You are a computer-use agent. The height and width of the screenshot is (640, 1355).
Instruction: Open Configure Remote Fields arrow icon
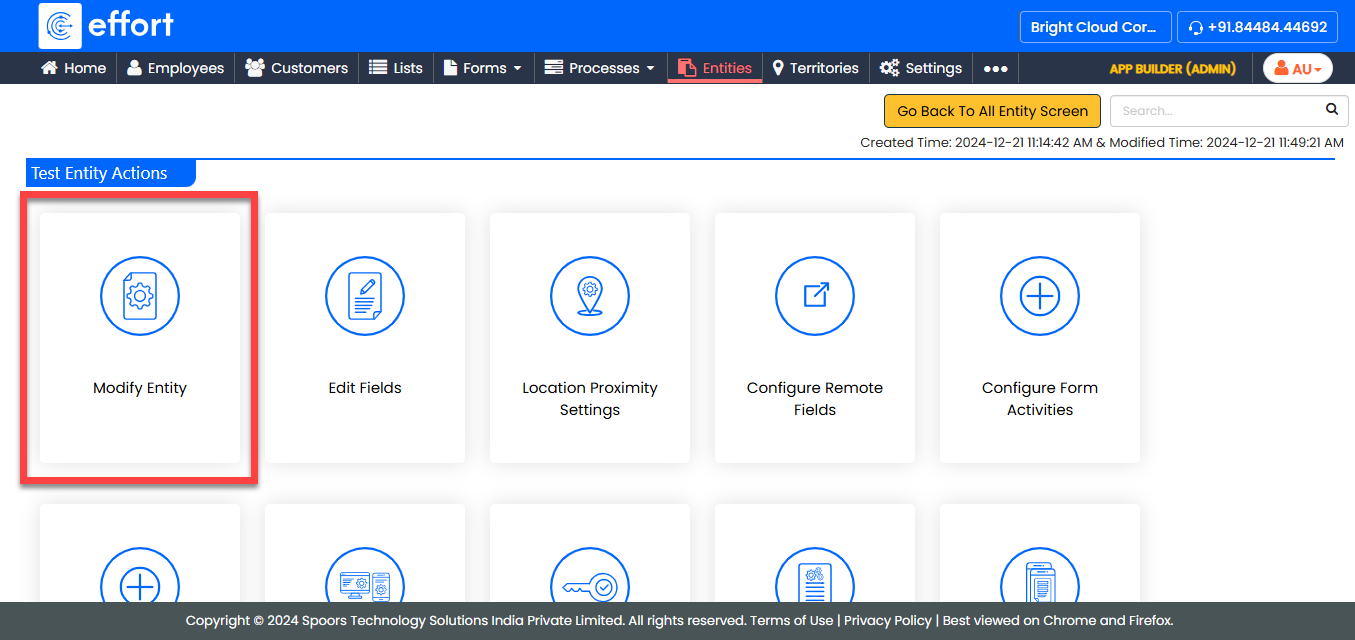click(x=815, y=296)
